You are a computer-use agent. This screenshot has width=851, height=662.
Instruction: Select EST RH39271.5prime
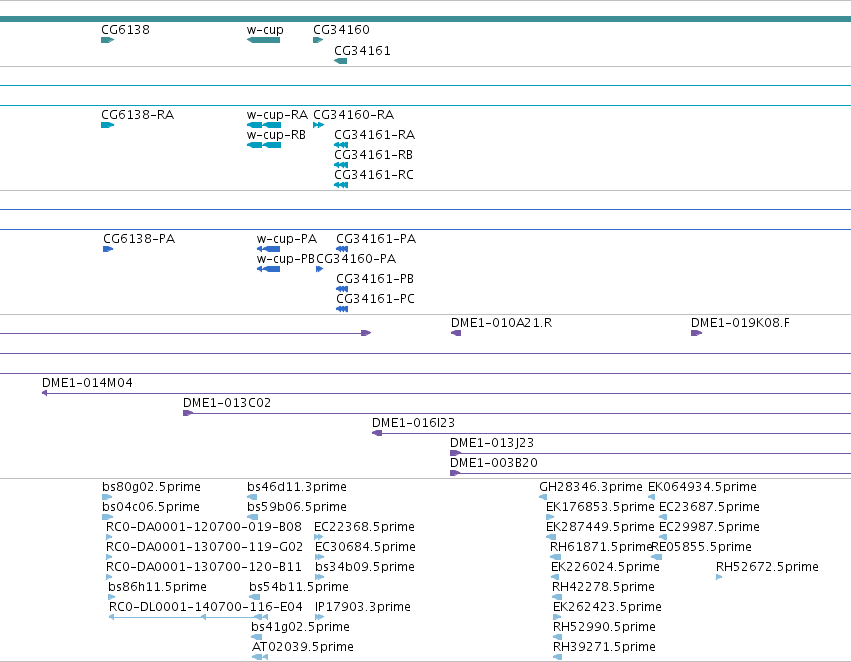[605, 648]
